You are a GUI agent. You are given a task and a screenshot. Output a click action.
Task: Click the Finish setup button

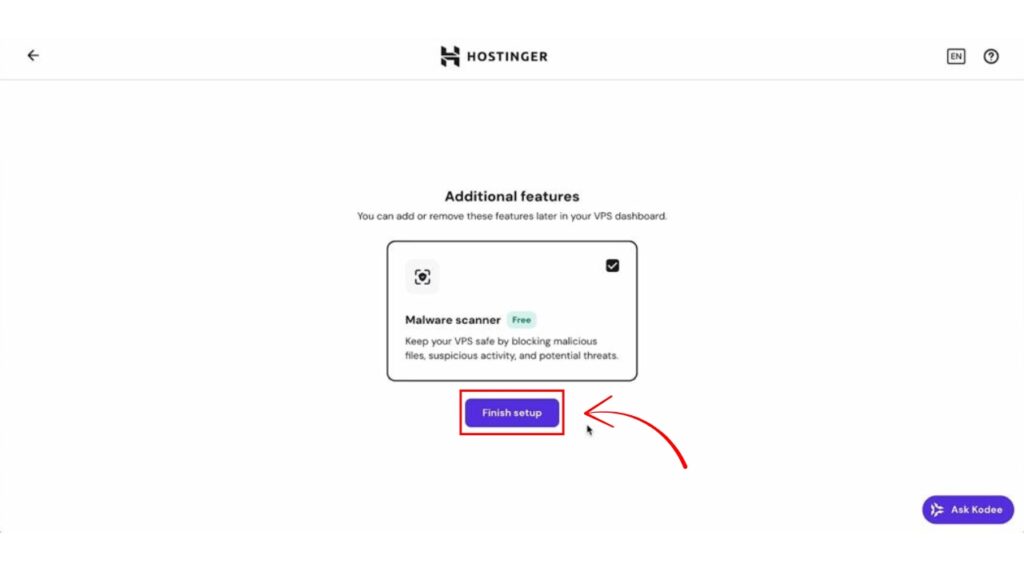[512, 413]
